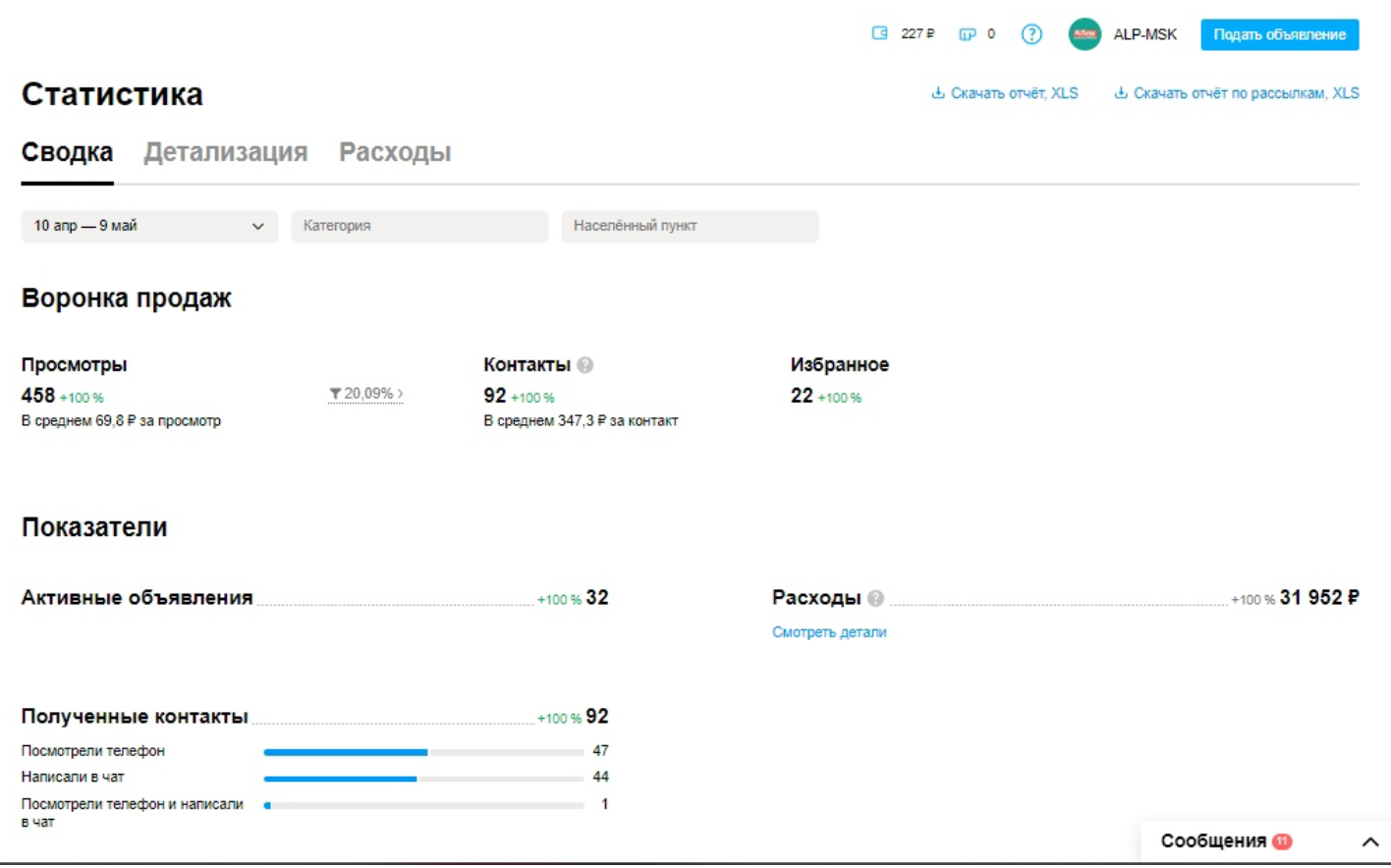
Task: Click download icon beside отчёт по рассылкам
Action: click(x=1121, y=93)
